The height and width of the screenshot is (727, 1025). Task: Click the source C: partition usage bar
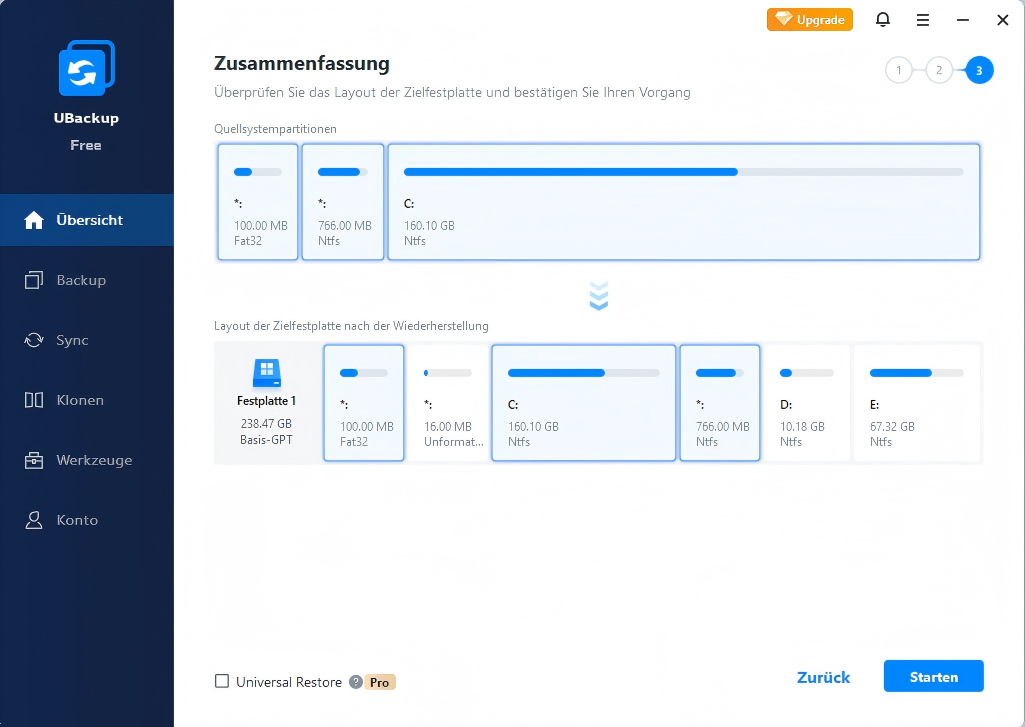683,172
